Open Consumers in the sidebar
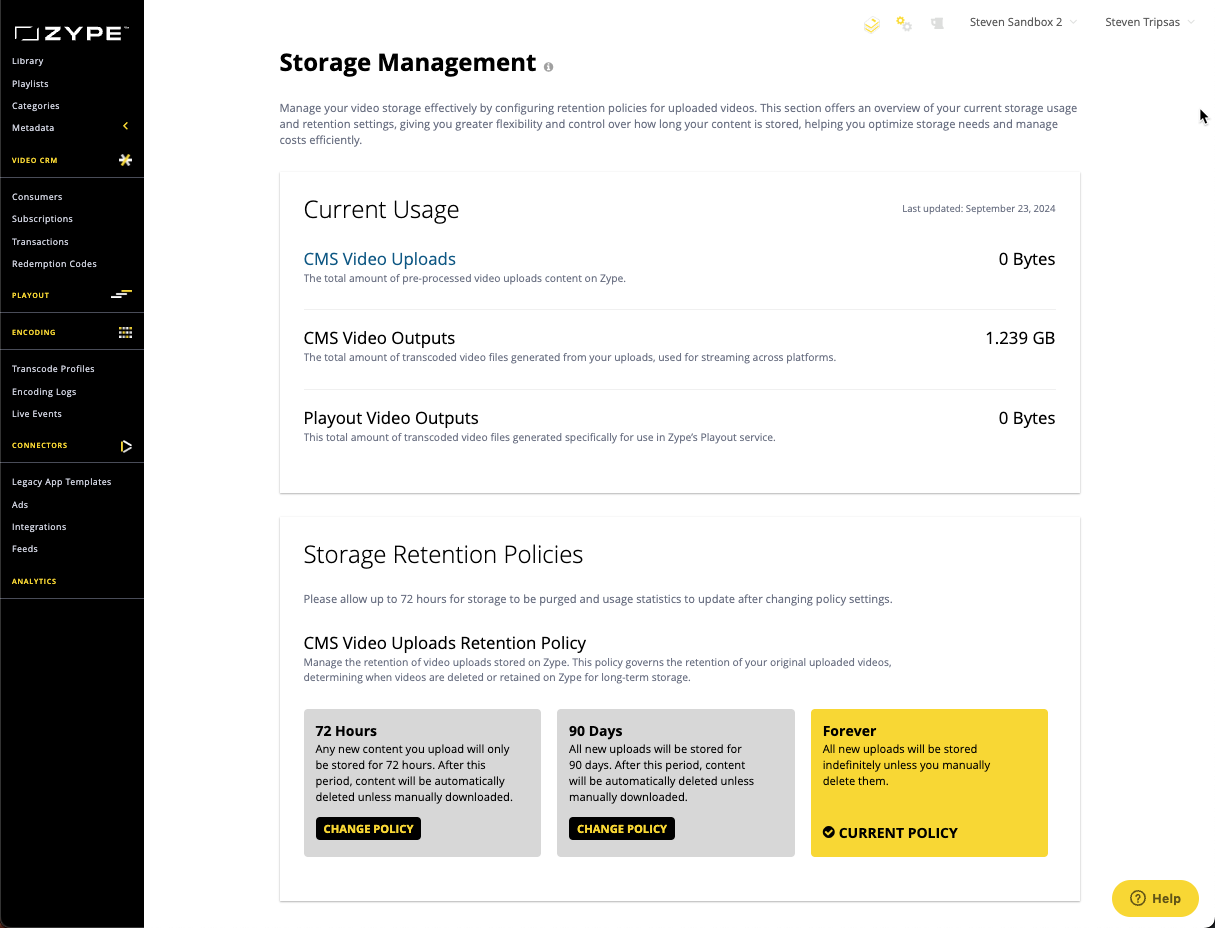 coord(37,197)
